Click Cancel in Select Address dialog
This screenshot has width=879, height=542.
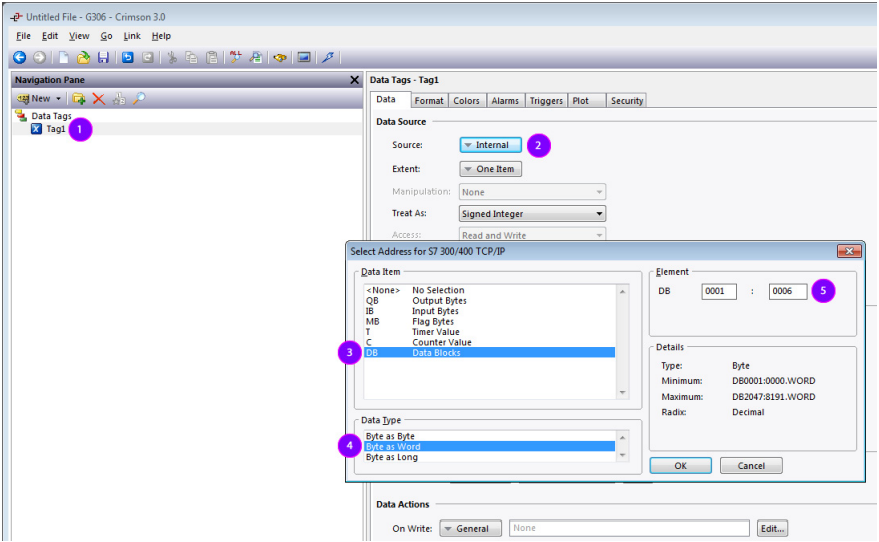point(751,466)
